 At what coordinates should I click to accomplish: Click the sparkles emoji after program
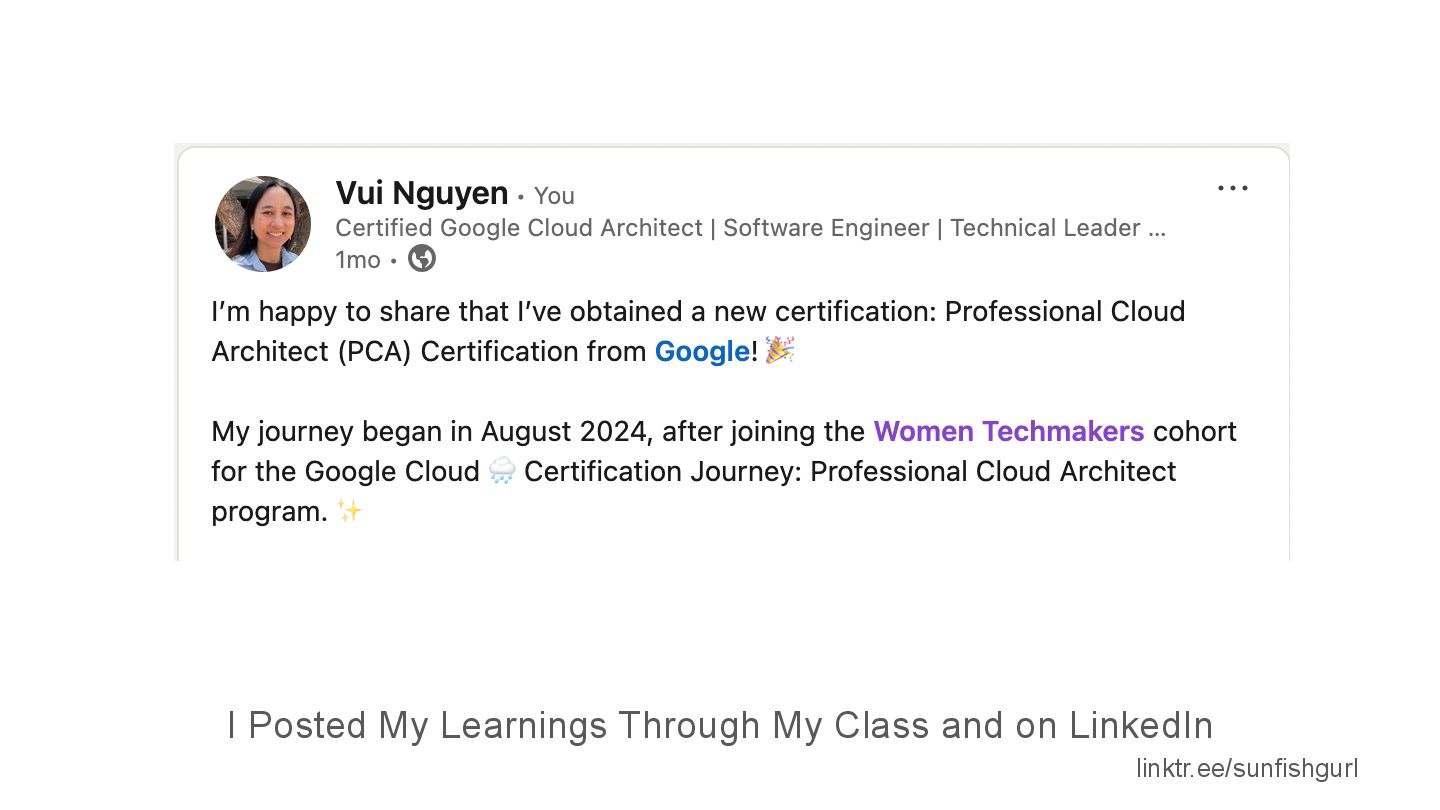pos(349,511)
